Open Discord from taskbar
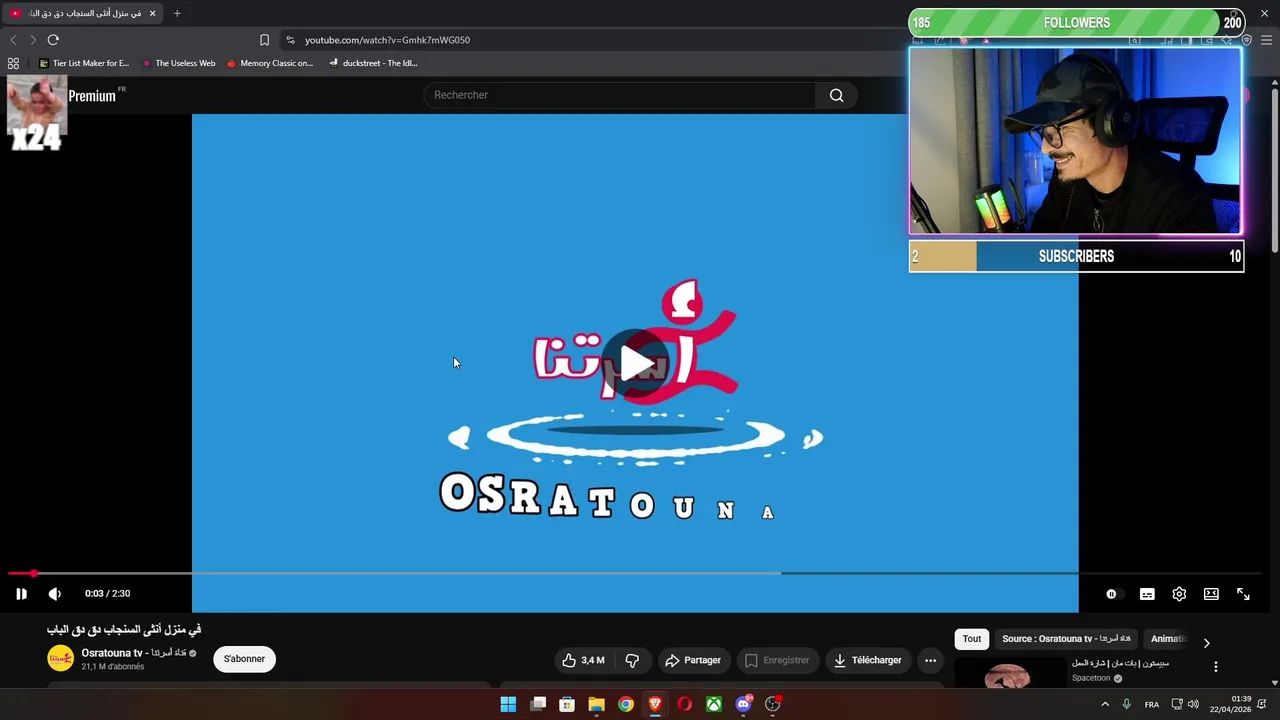Viewport: 1280px width, 720px height. click(x=744, y=704)
